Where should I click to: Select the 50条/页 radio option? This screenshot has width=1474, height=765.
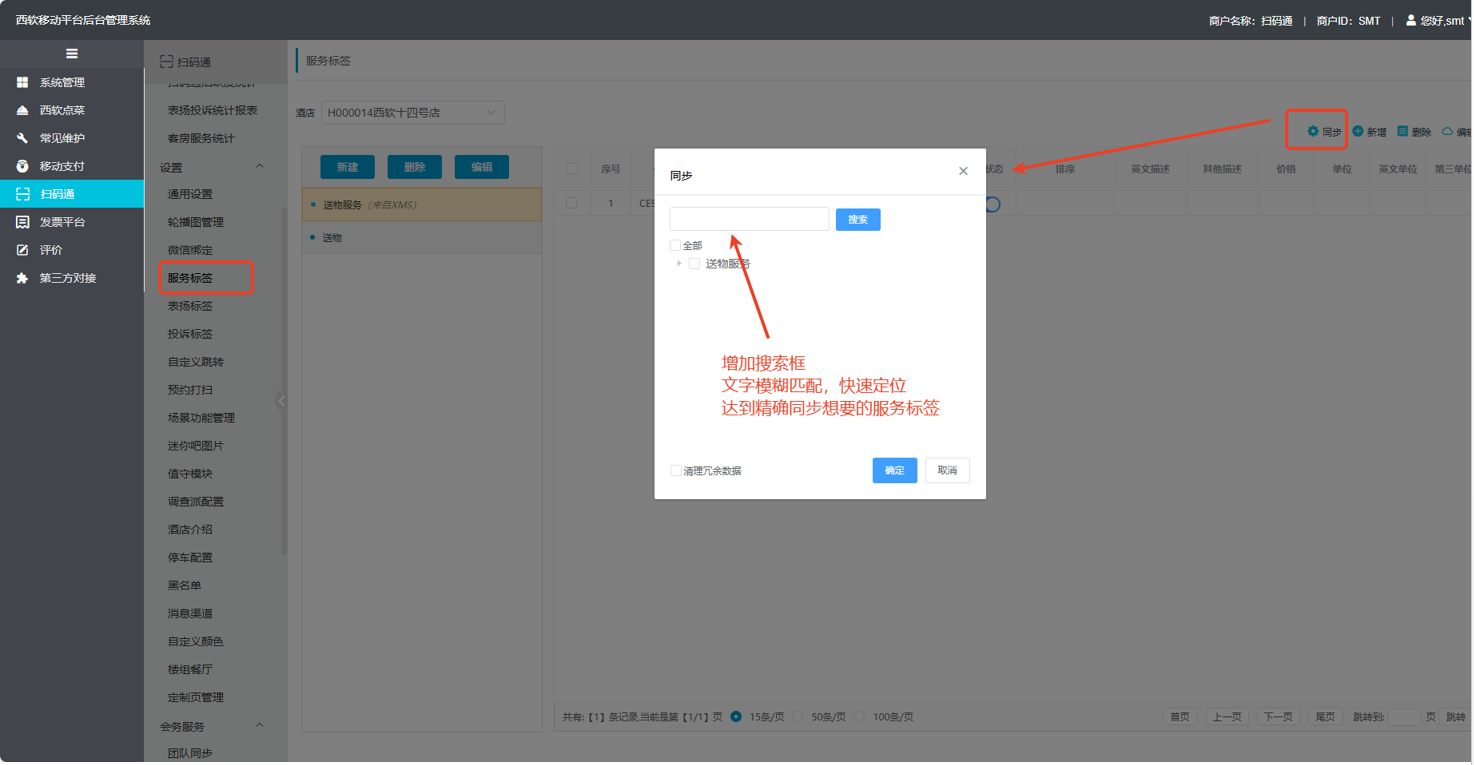798,717
